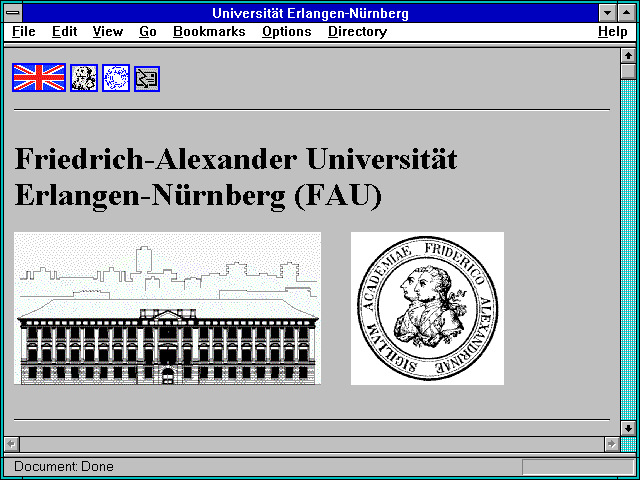Open the Directory menu
This screenshot has height=480, width=640.
click(358, 32)
